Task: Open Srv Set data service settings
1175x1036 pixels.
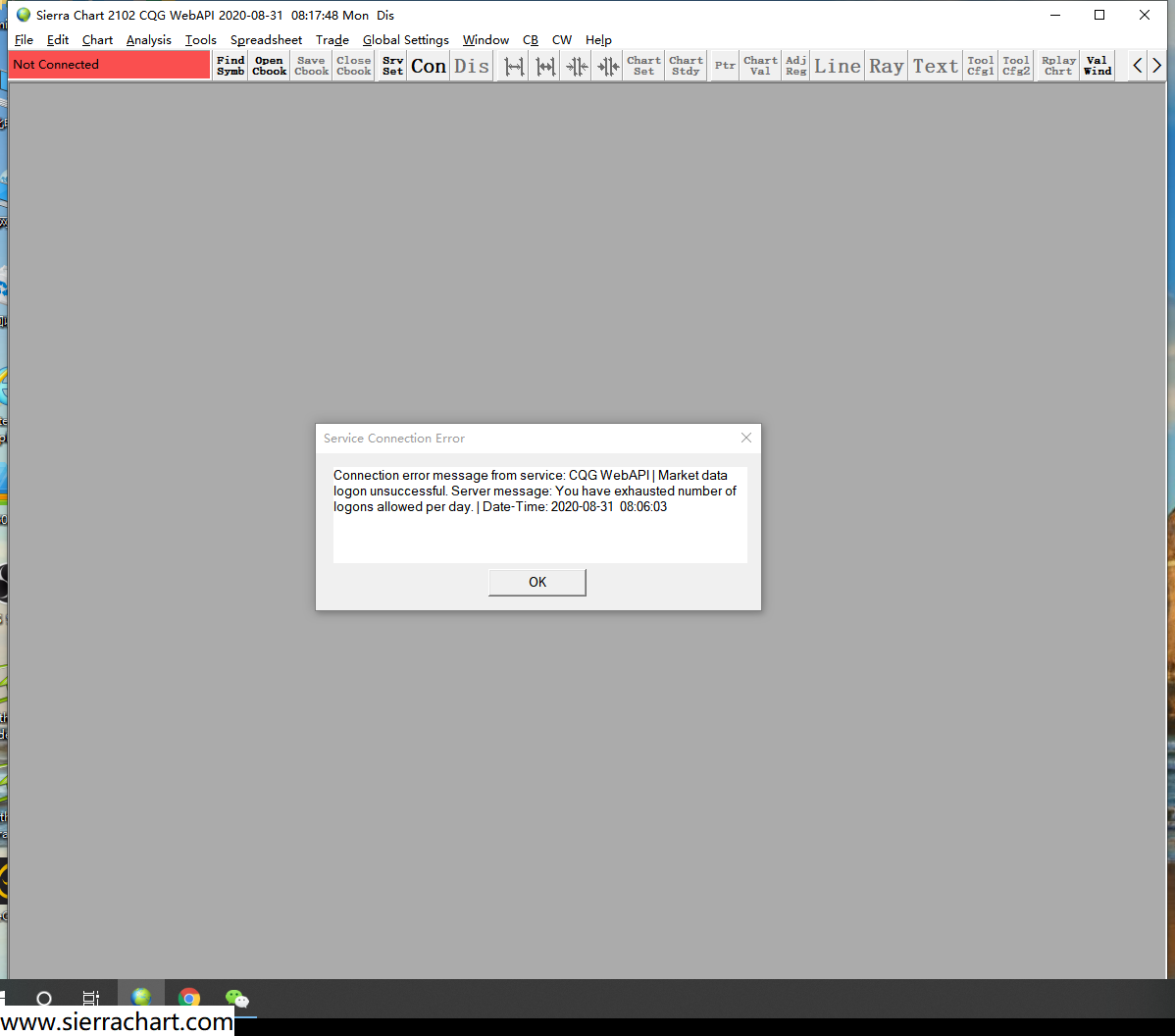Action: coord(392,66)
